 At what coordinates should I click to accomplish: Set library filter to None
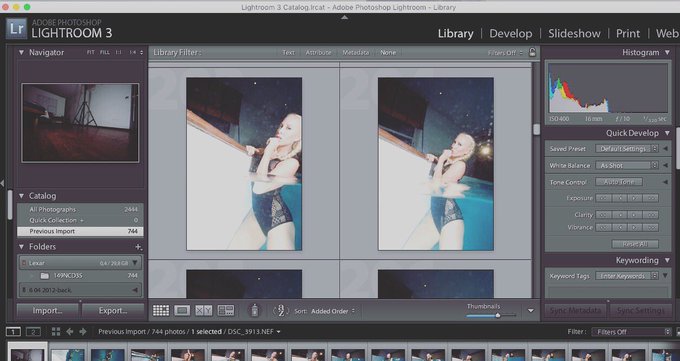coord(388,53)
